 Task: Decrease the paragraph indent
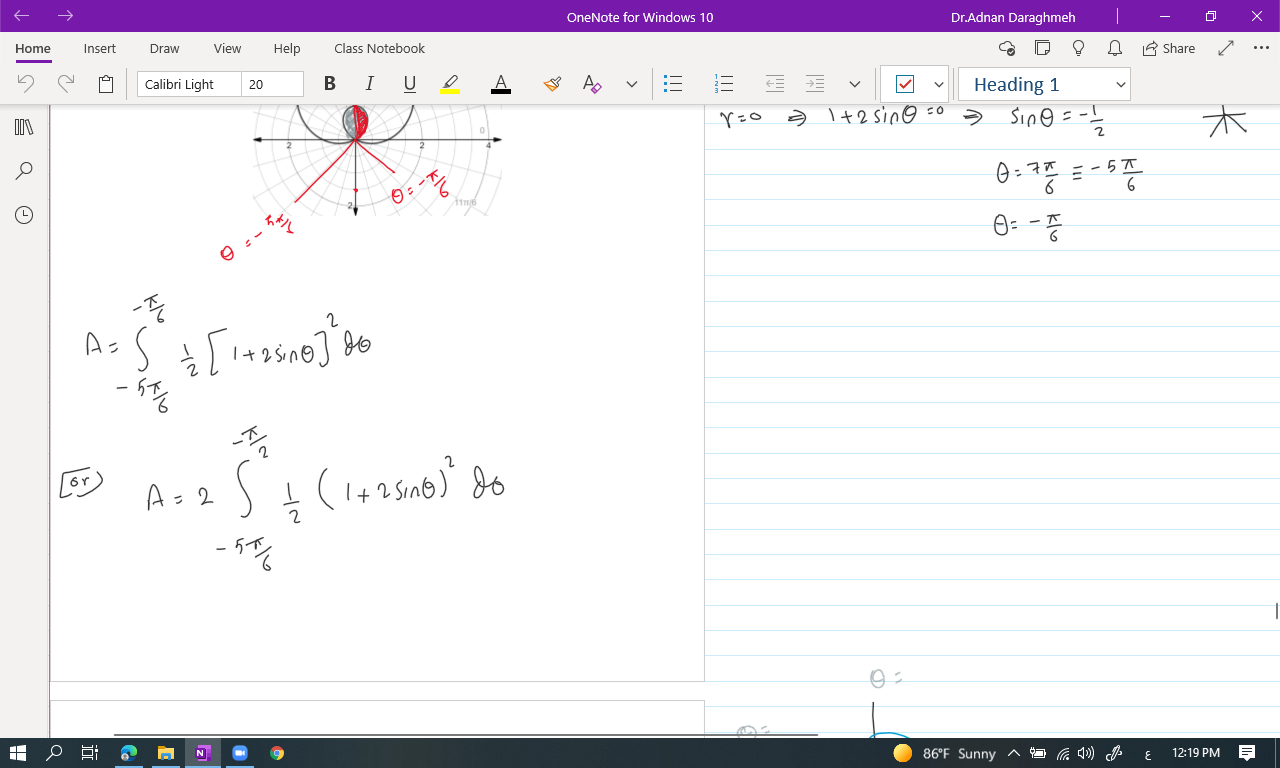coord(774,84)
